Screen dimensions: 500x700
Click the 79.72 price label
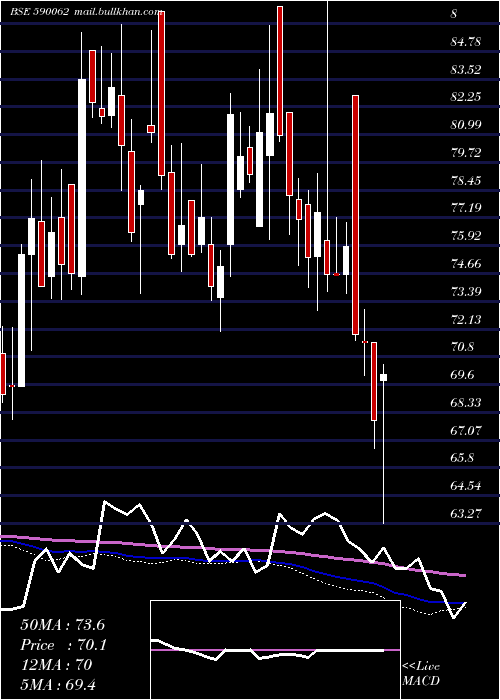[466, 153]
